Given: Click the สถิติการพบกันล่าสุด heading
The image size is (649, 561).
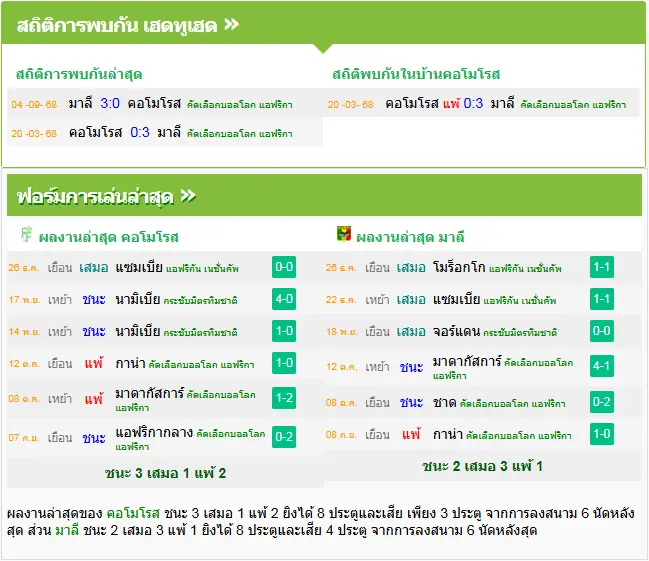Looking at the screenshot, I should tap(79, 74).
